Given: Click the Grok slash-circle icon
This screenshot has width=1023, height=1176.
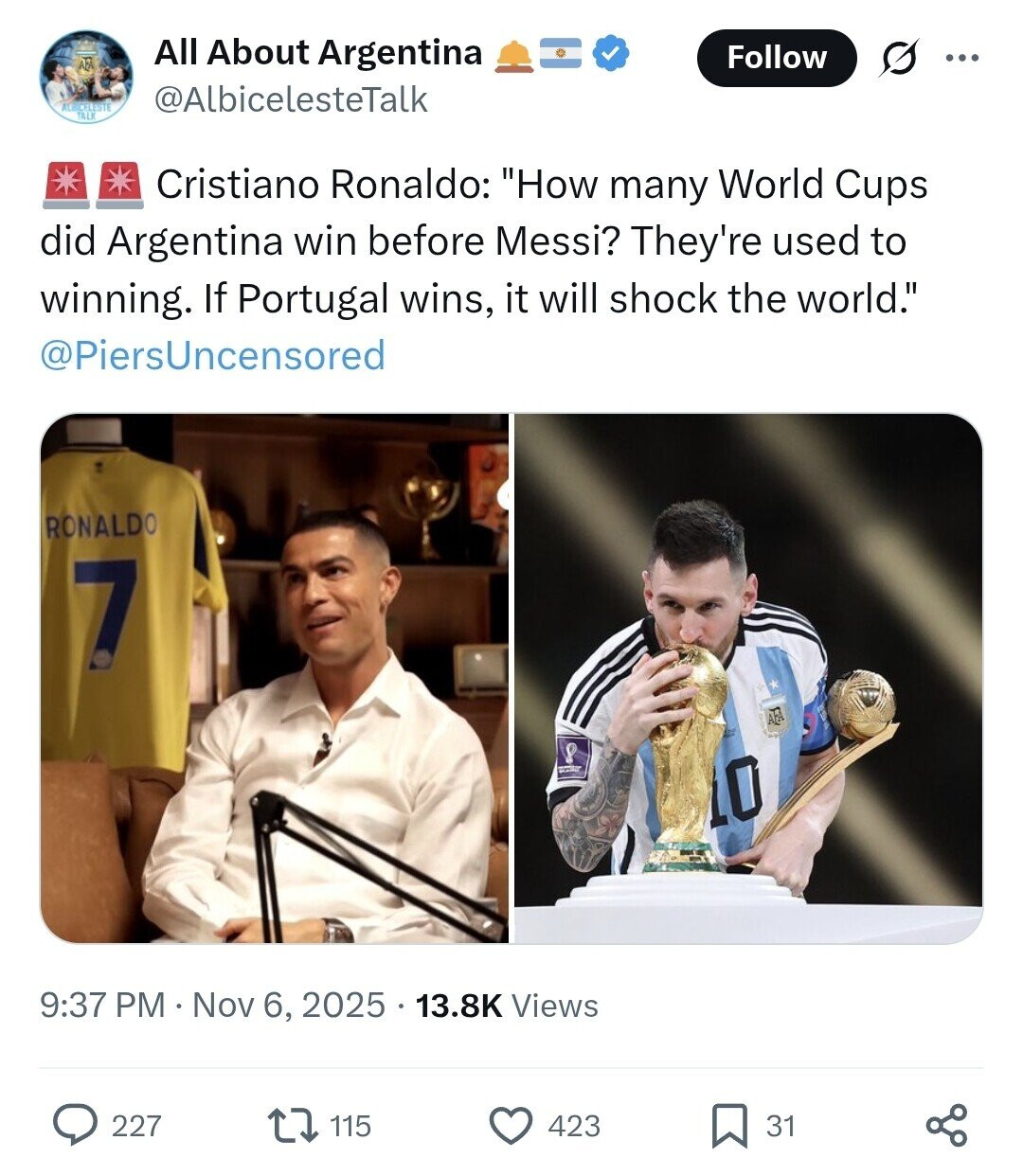Looking at the screenshot, I should pyautogui.click(x=897, y=59).
